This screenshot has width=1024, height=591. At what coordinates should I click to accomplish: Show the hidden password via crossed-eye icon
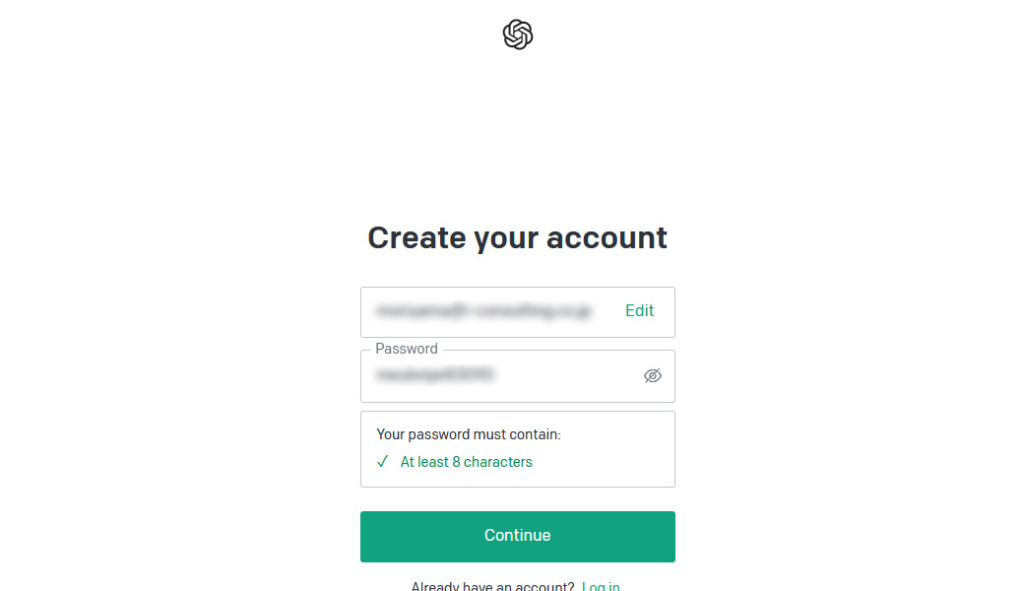(x=652, y=376)
